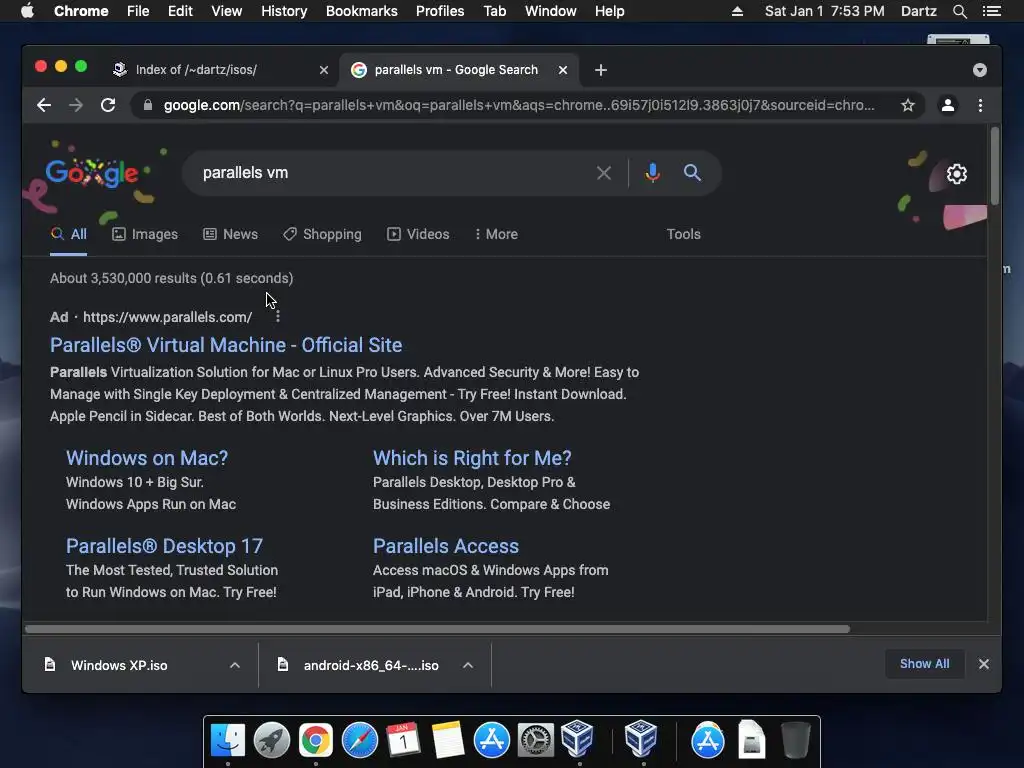
Task: Click the Google holiday doodle logo
Action: click(x=92, y=173)
